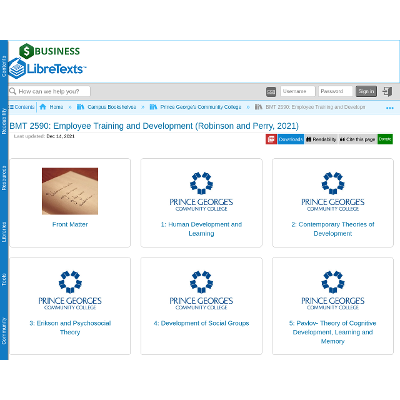The width and height of the screenshot is (400, 400).
Task: Open the Front Matter thumbnail image
Action: tap(70, 191)
